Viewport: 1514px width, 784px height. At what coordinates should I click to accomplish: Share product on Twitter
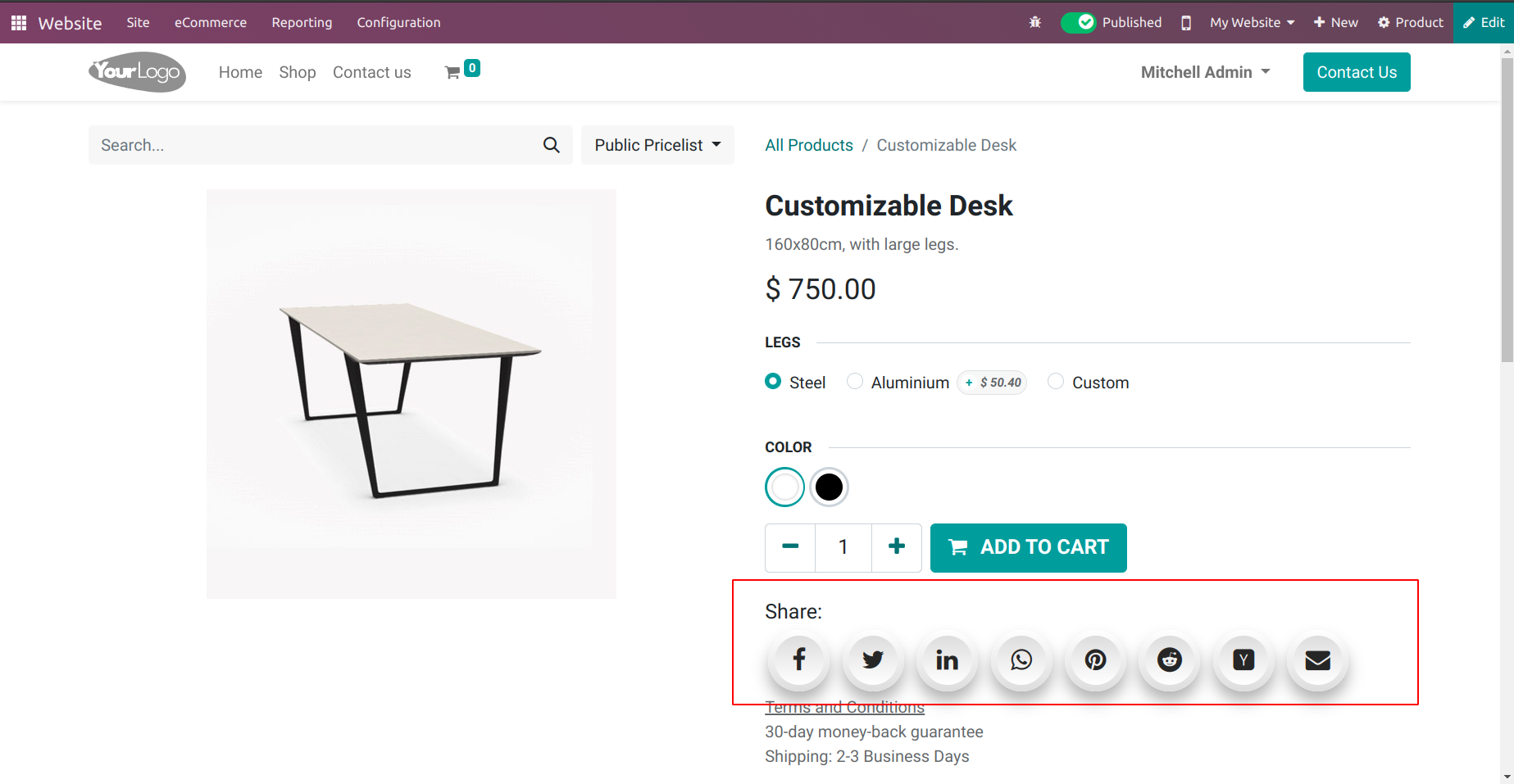[x=873, y=659]
